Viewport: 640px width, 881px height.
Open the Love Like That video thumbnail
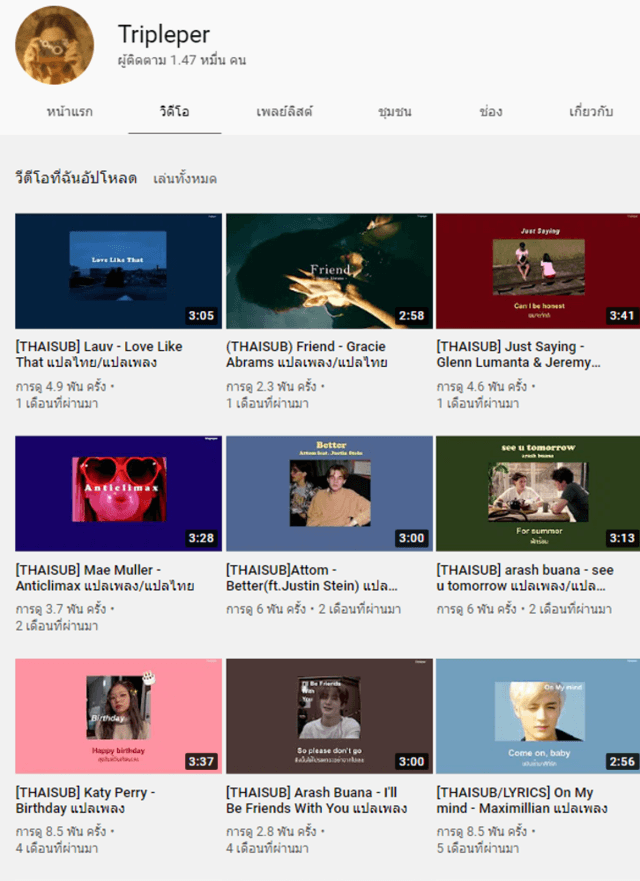point(119,271)
